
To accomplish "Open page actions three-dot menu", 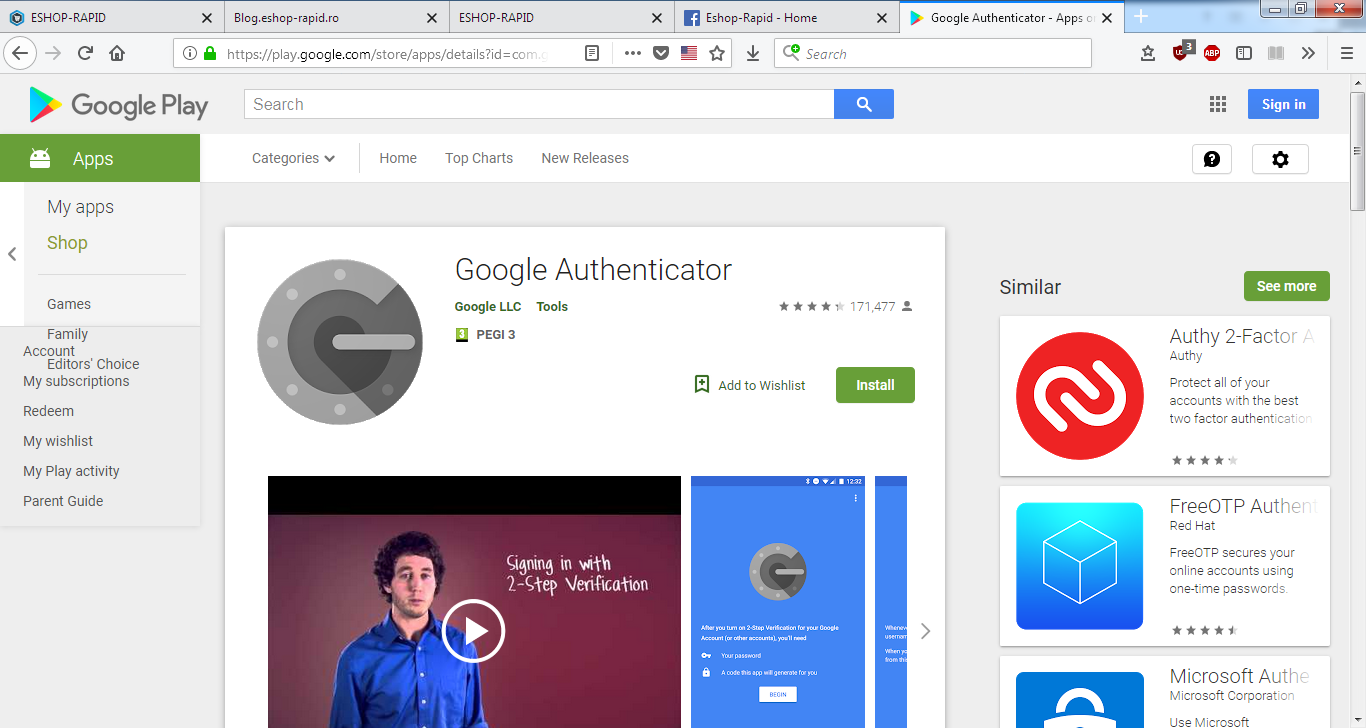I will point(632,54).
